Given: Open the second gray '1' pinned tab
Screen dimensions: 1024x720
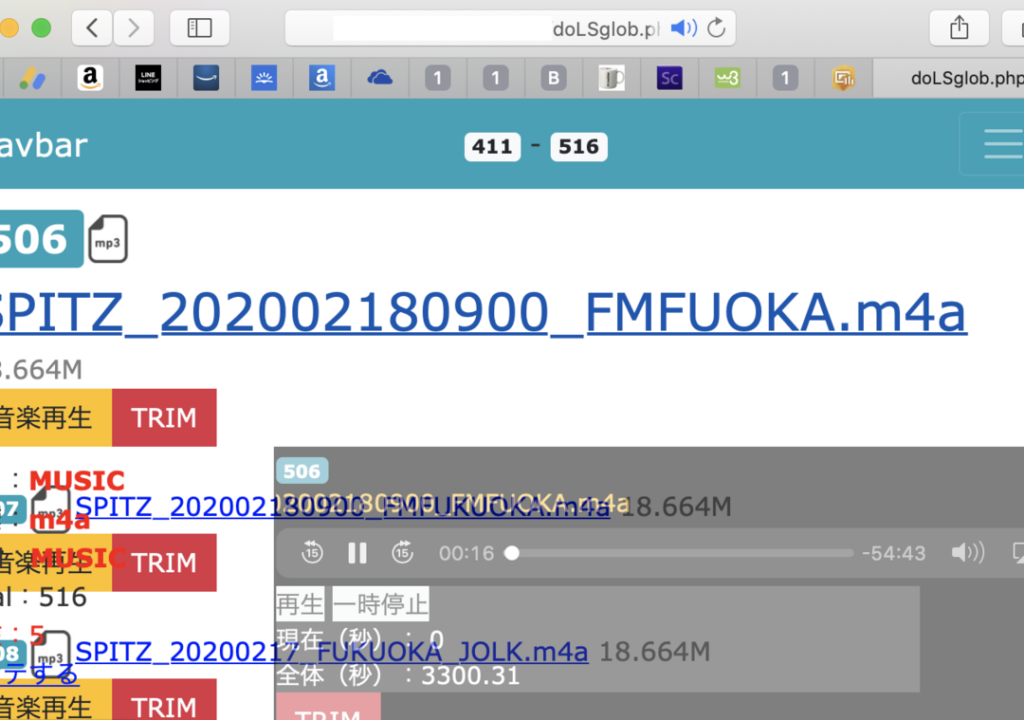Looking at the screenshot, I should 496,78.
